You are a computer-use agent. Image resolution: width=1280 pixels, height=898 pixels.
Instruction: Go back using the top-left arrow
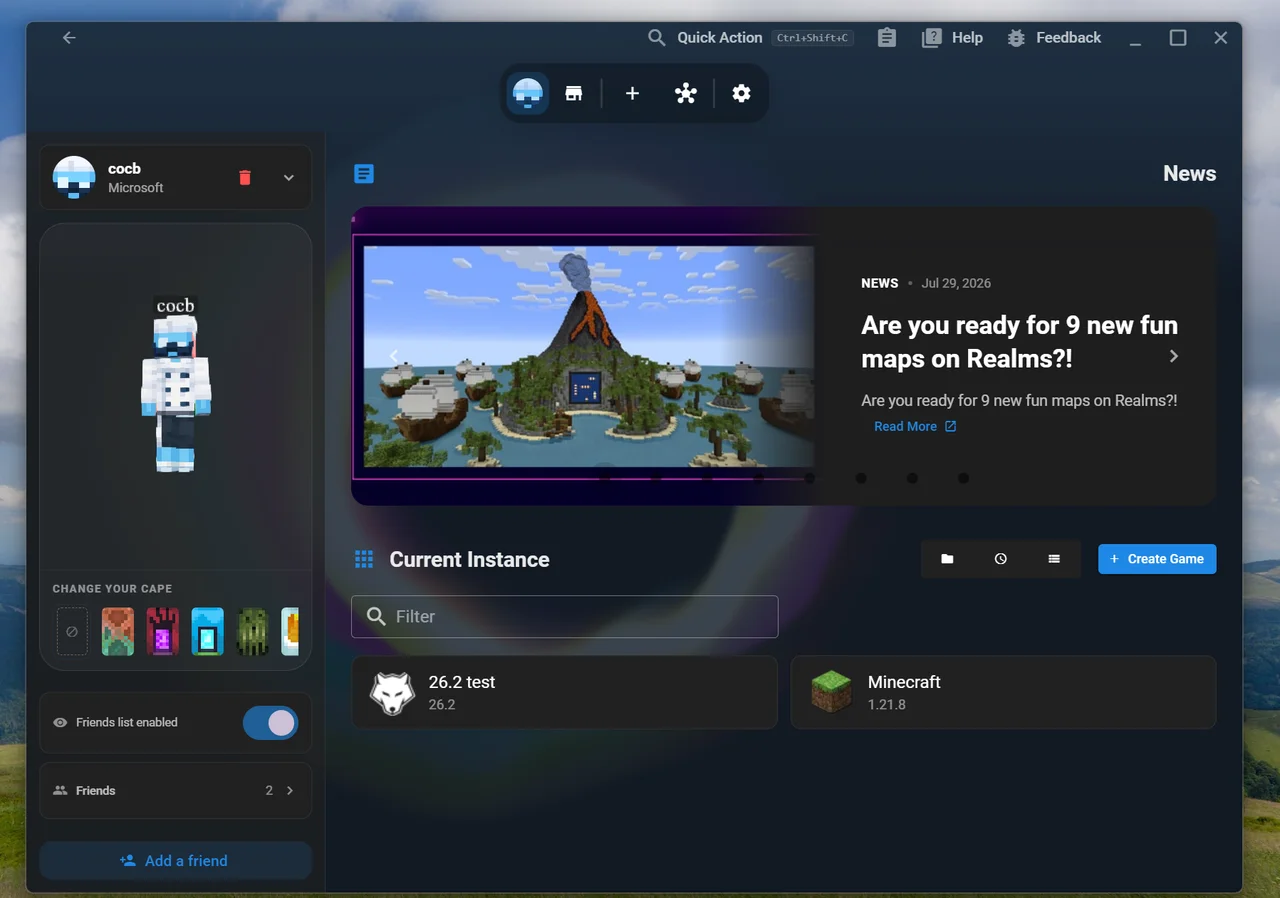69,38
